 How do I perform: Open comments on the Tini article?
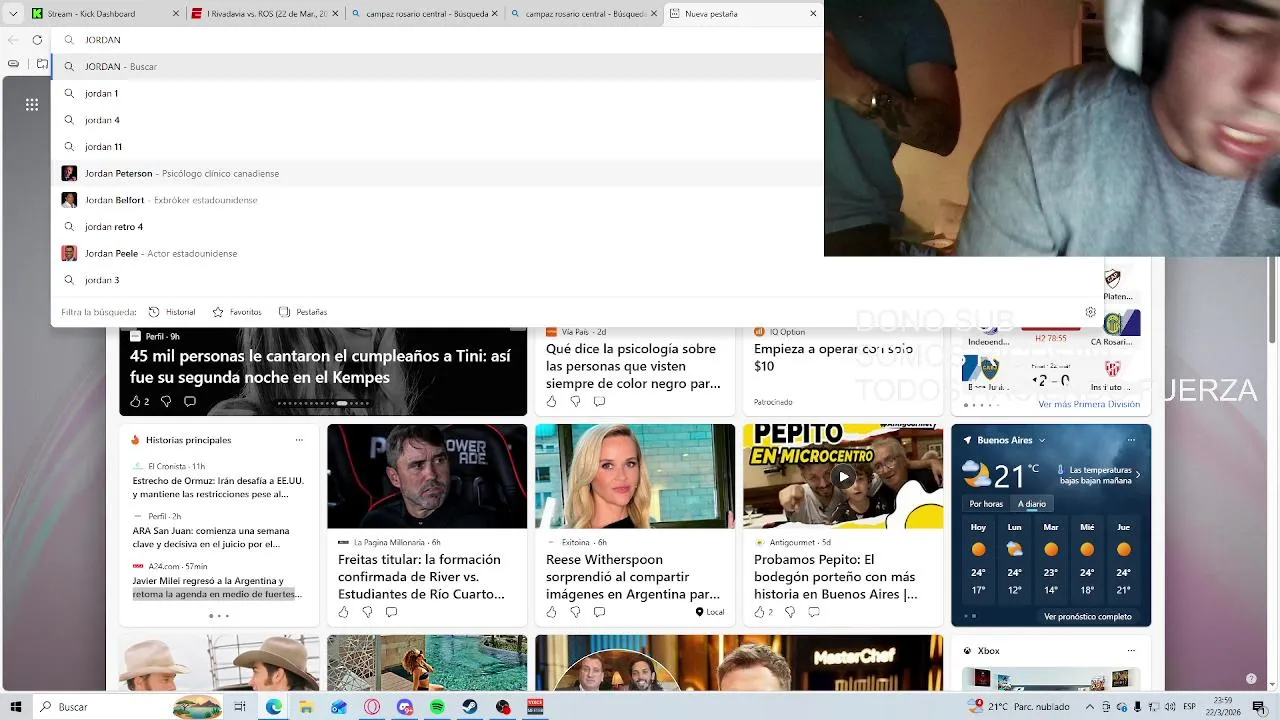click(x=190, y=401)
